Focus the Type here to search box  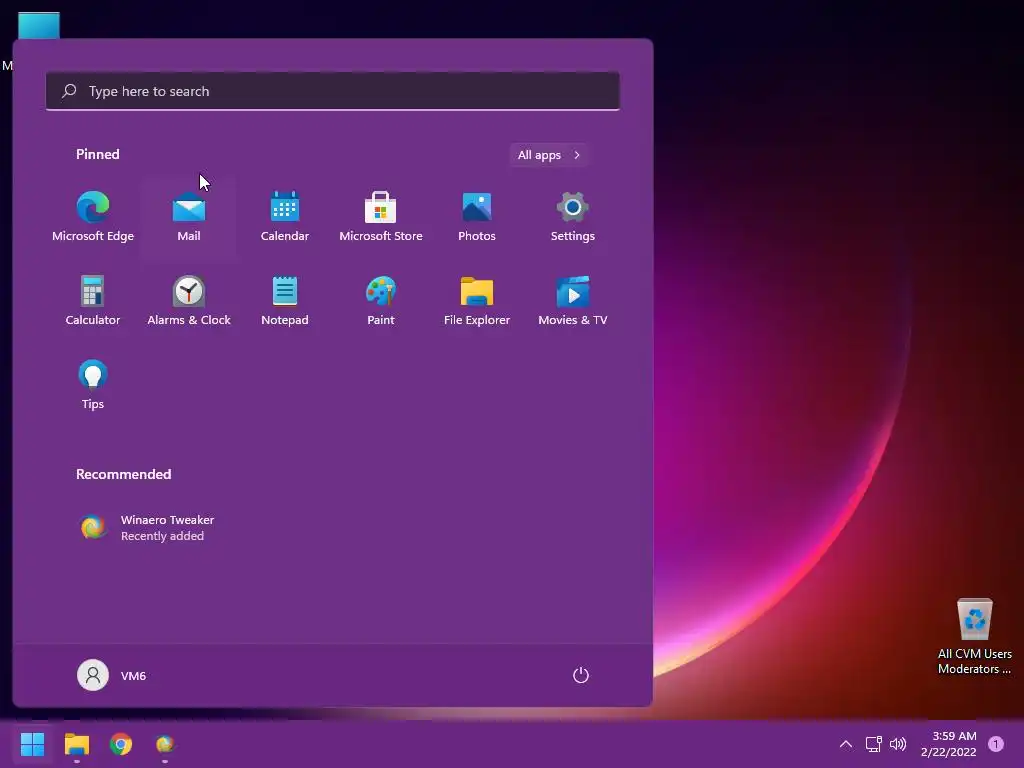pos(332,91)
